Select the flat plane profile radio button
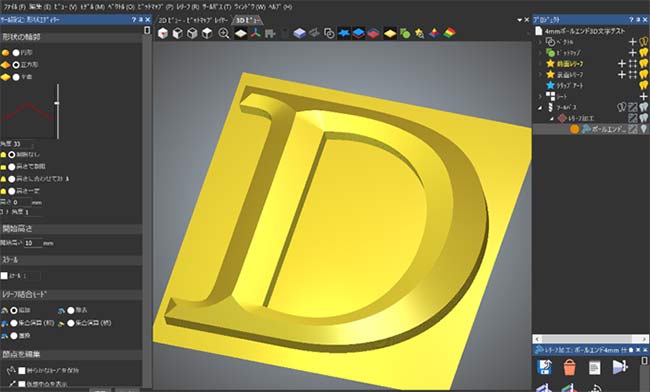The width and height of the screenshot is (650, 392). tap(16, 77)
